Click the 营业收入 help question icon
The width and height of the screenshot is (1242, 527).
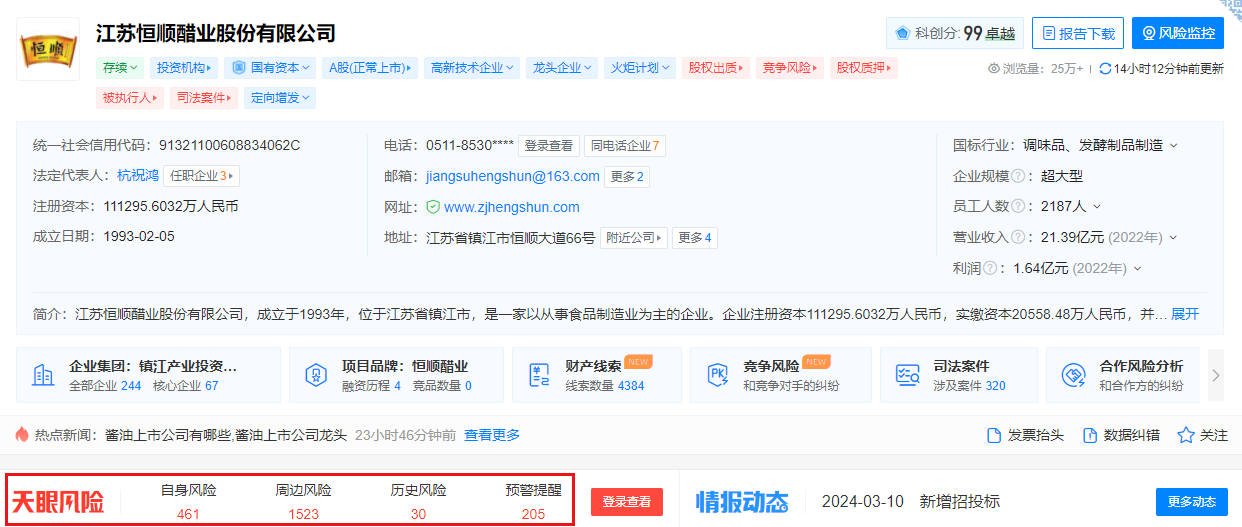coord(1018,237)
